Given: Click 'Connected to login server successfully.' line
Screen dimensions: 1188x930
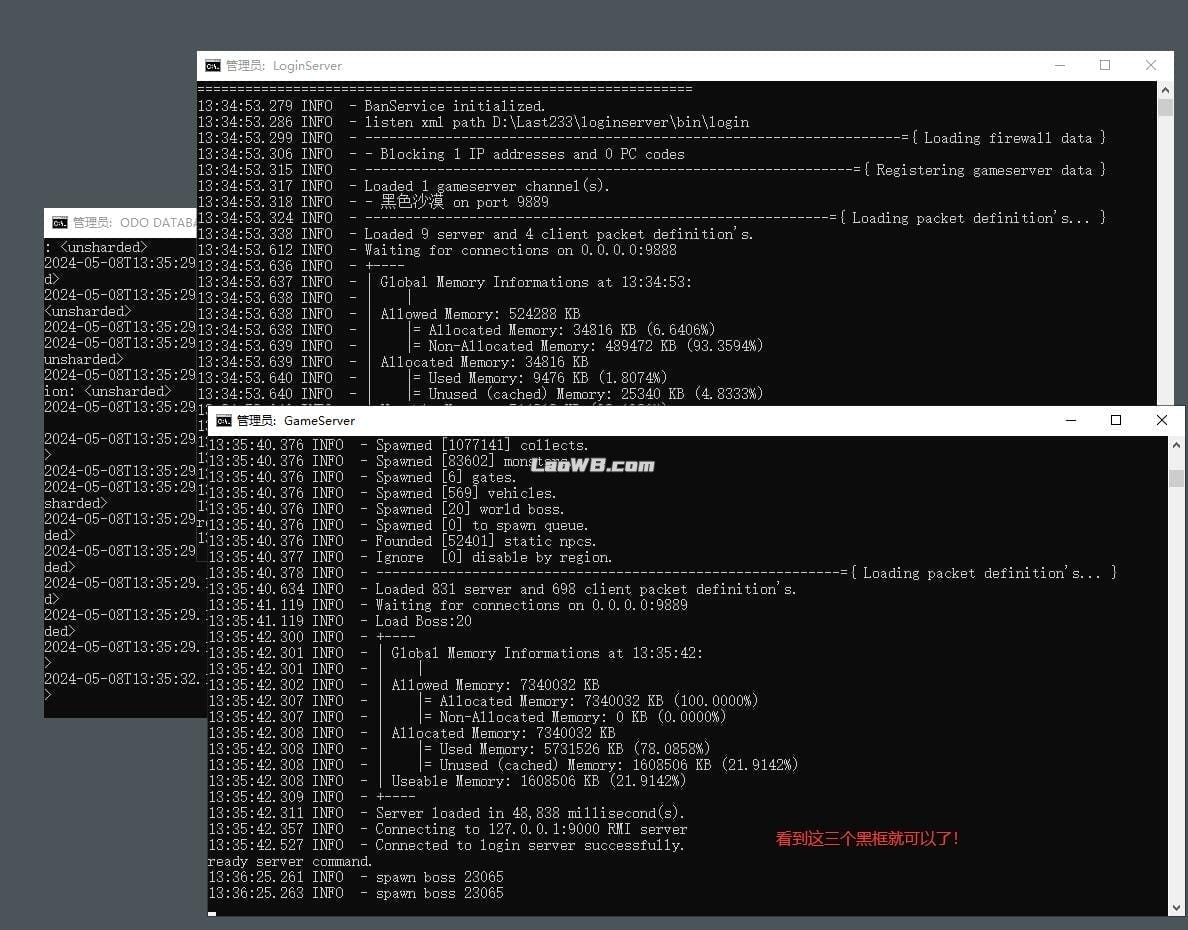Looking at the screenshot, I should click(x=446, y=845).
